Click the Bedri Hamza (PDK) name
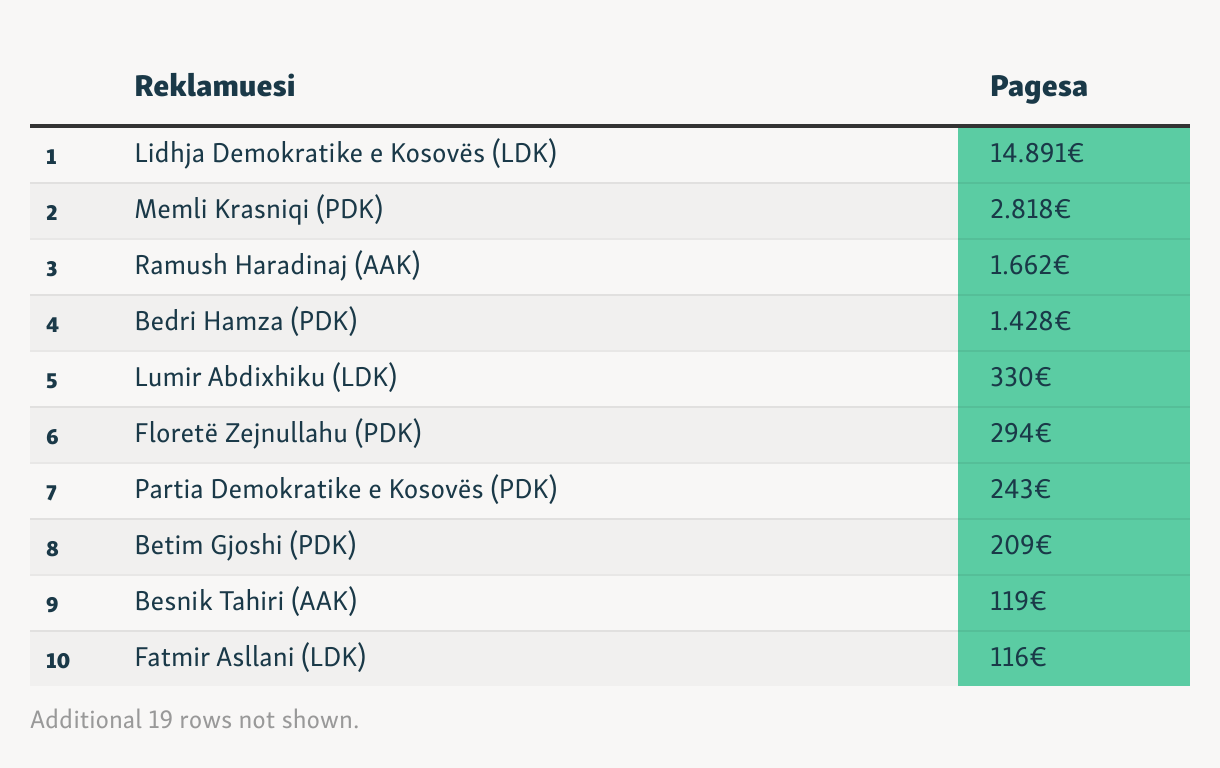This screenshot has width=1220, height=768. [x=246, y=322]
